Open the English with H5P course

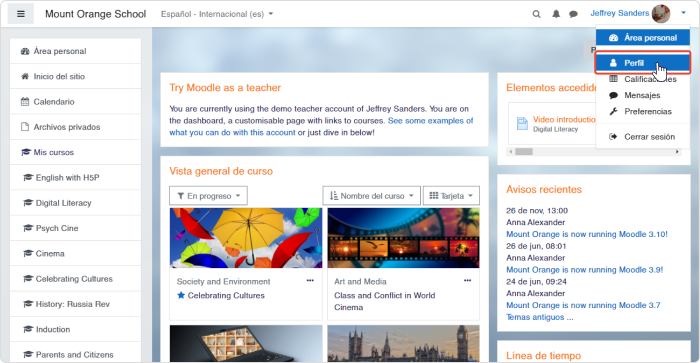coord(75,178)
